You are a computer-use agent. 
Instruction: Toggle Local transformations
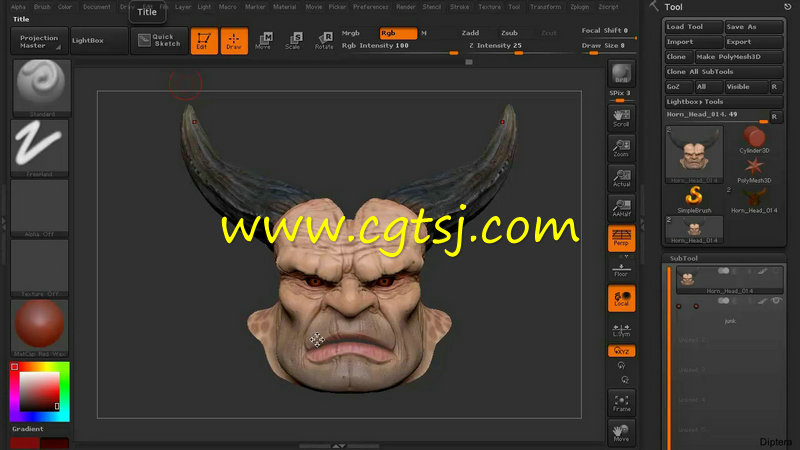coord(621,298)
